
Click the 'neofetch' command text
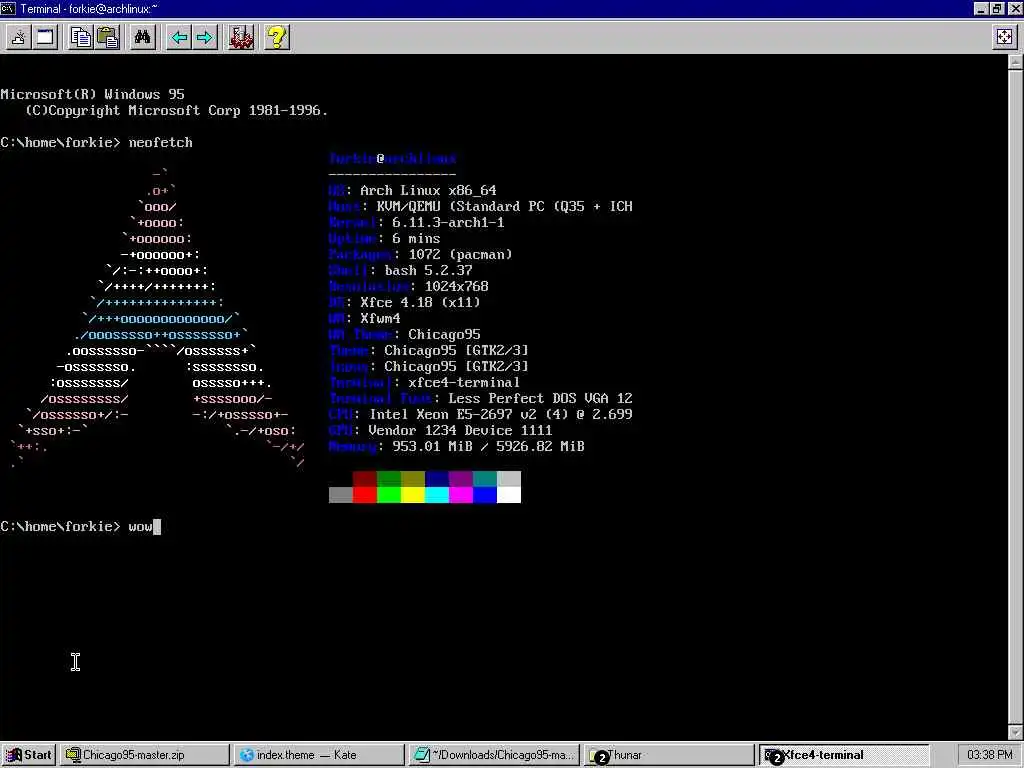[x=161, y=142]
